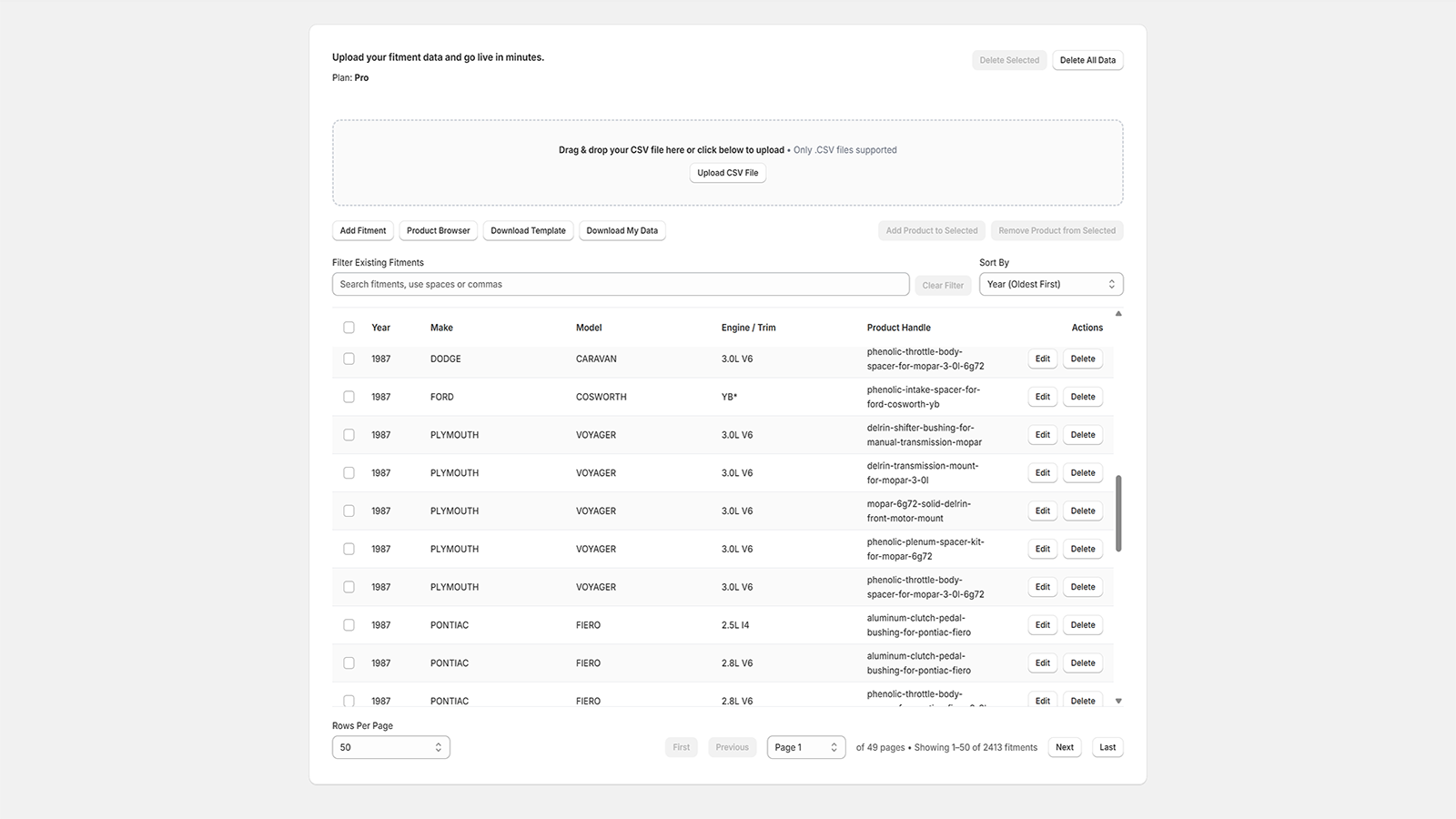Check the Voyager mopar-6g72-solid-delrin row checkbox

349,511
